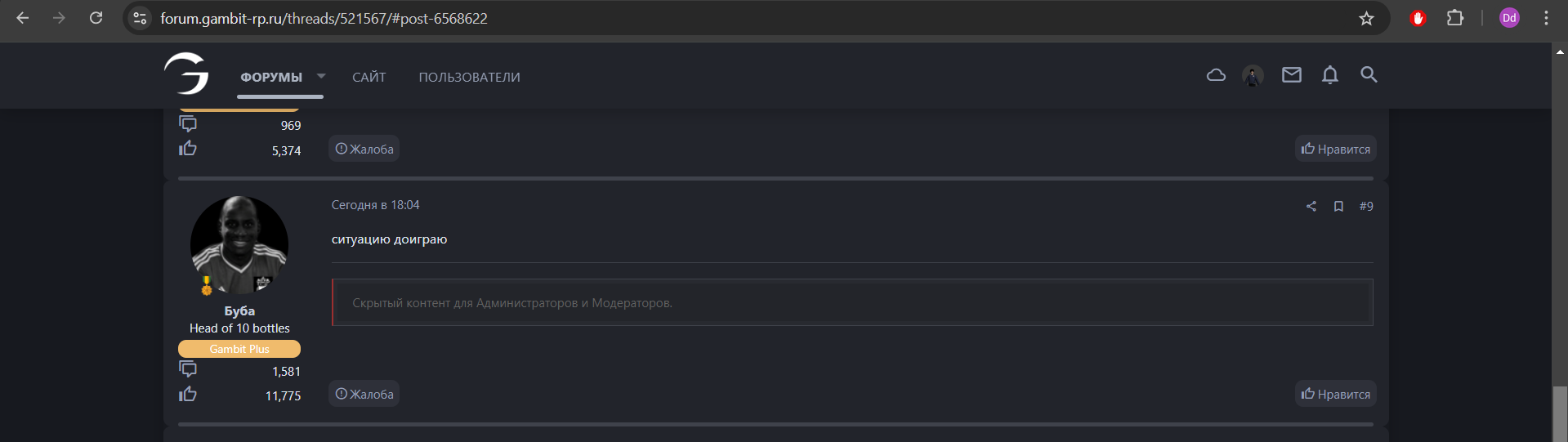The image size is (1568, 442).
Task: Bookmark this page with star icon
Action: point(1366,18)
